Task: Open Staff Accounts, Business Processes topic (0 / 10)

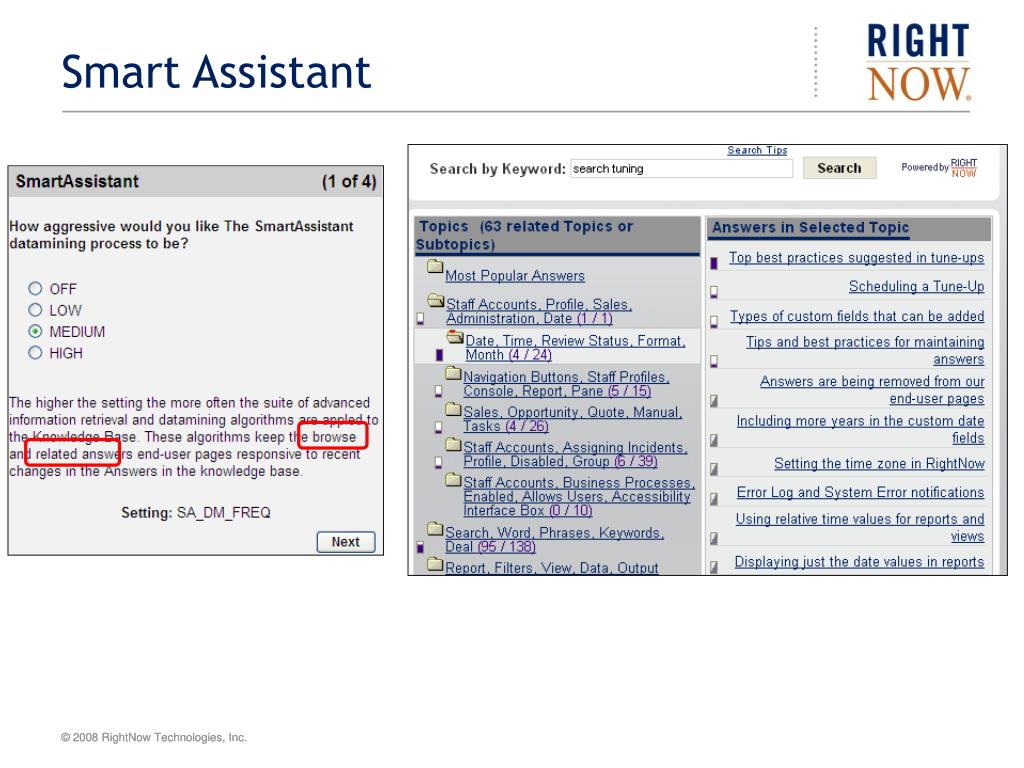Action: click(x=579, y=496)
